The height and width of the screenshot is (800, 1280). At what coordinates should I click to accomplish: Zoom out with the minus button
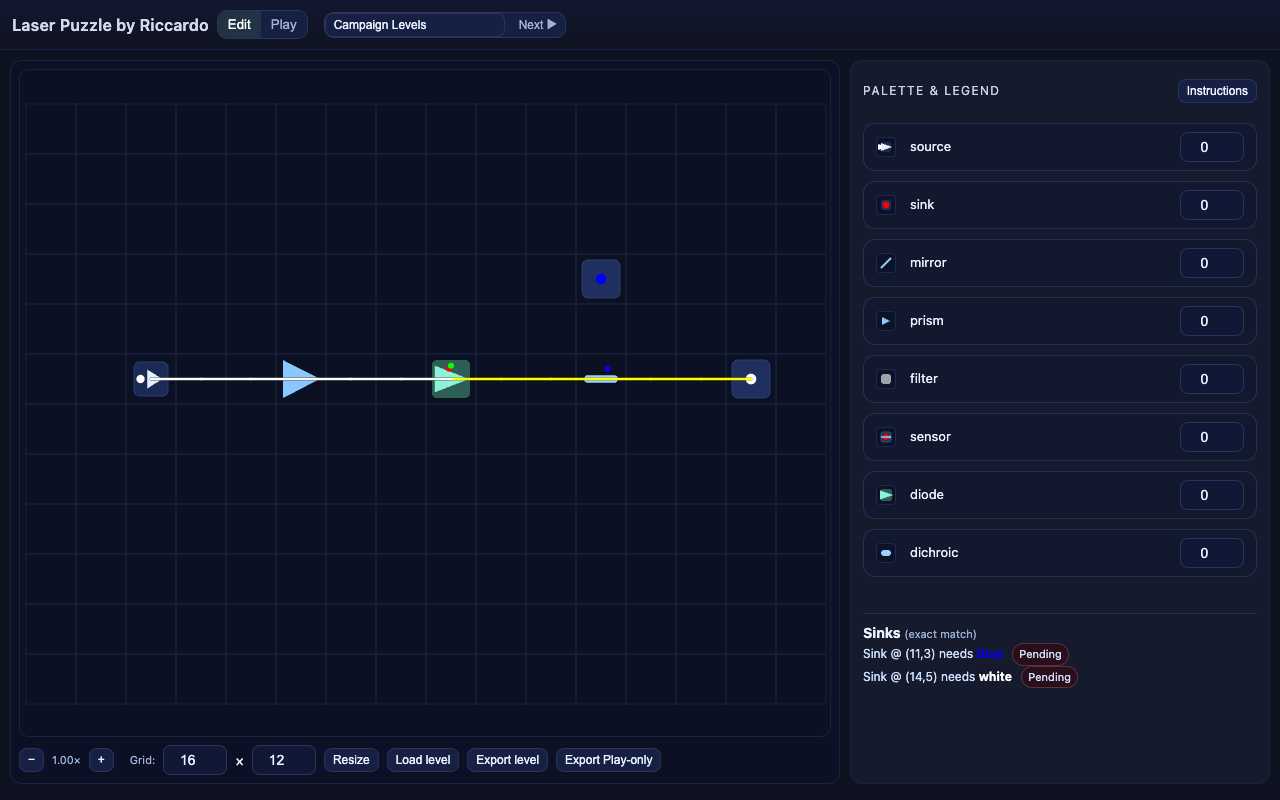pos(32,760)
